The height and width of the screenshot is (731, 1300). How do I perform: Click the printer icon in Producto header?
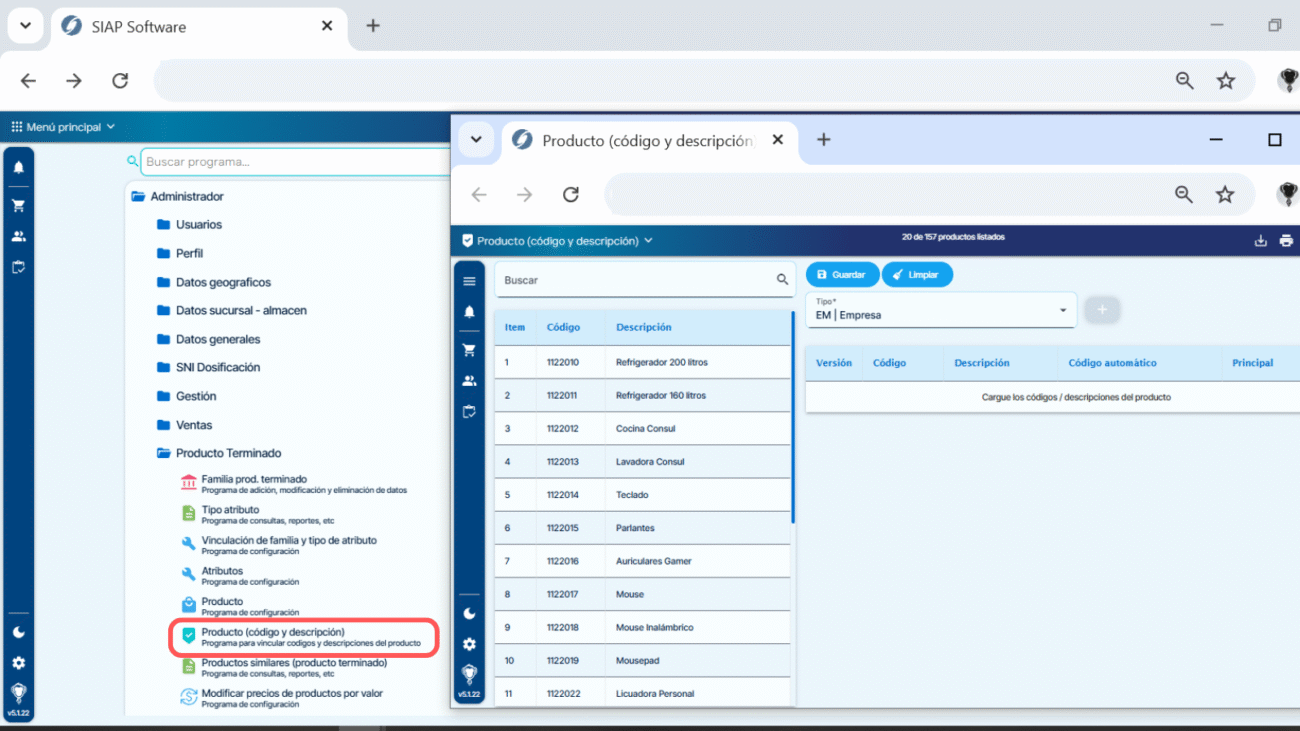[1286, 241]
